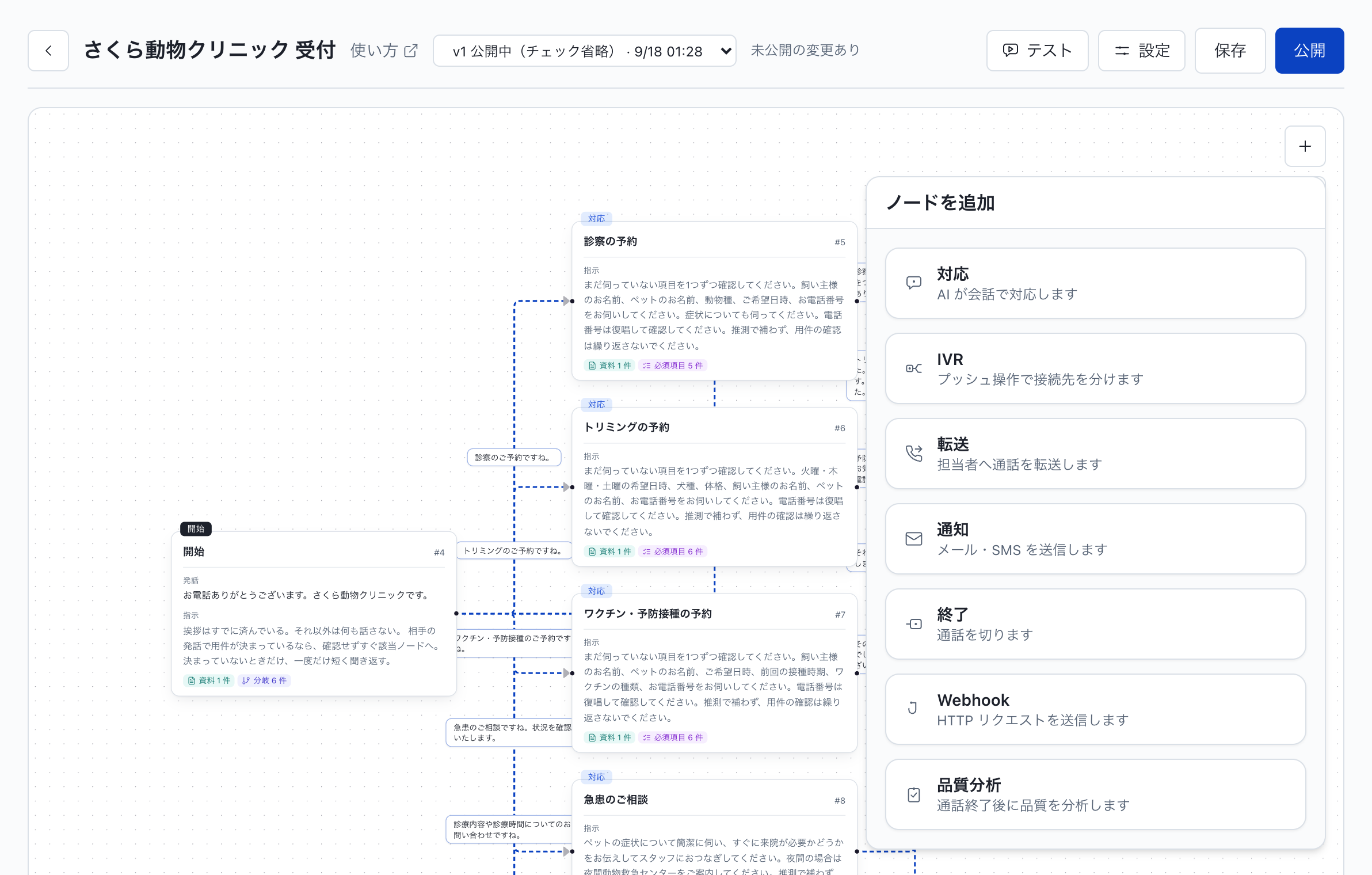Image resolution: width=1372 pixels, height=875 pixels.
Task: Click the edge label 診察のご予約ですね。
Action: click(x=514, y=458)
